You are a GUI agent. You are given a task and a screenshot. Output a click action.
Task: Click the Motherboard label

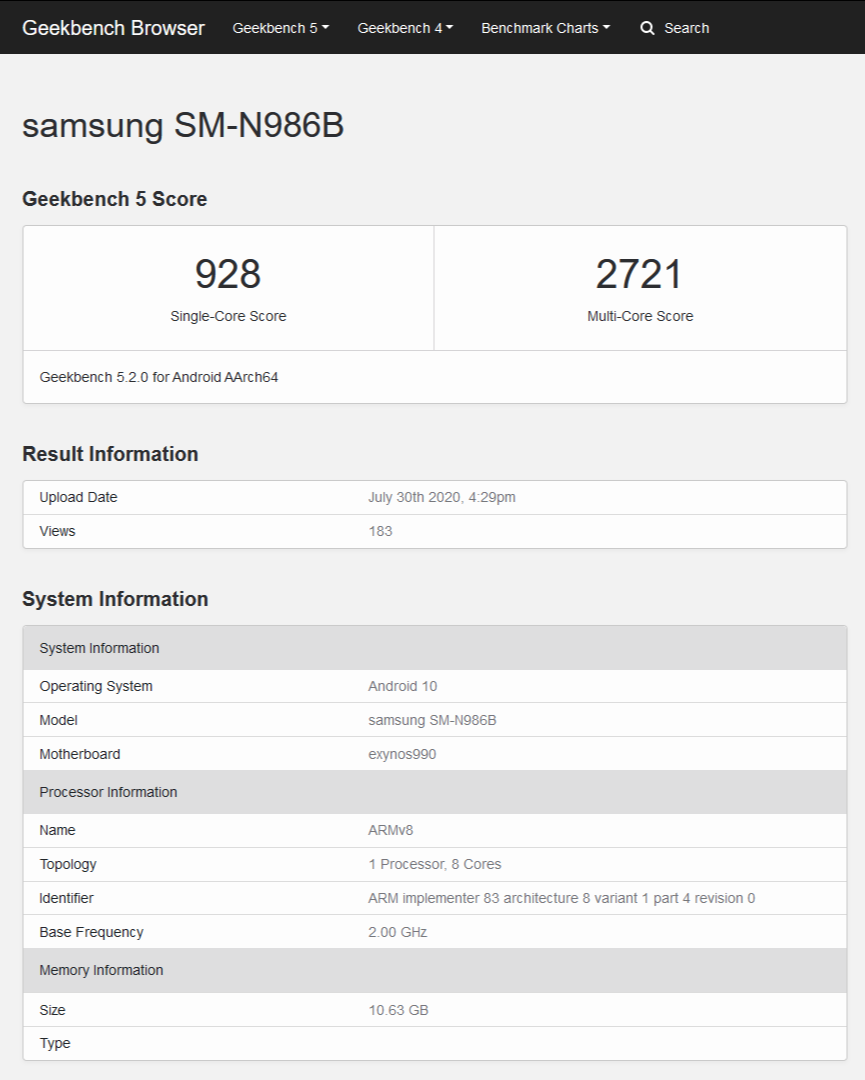[x=80, y=754]
